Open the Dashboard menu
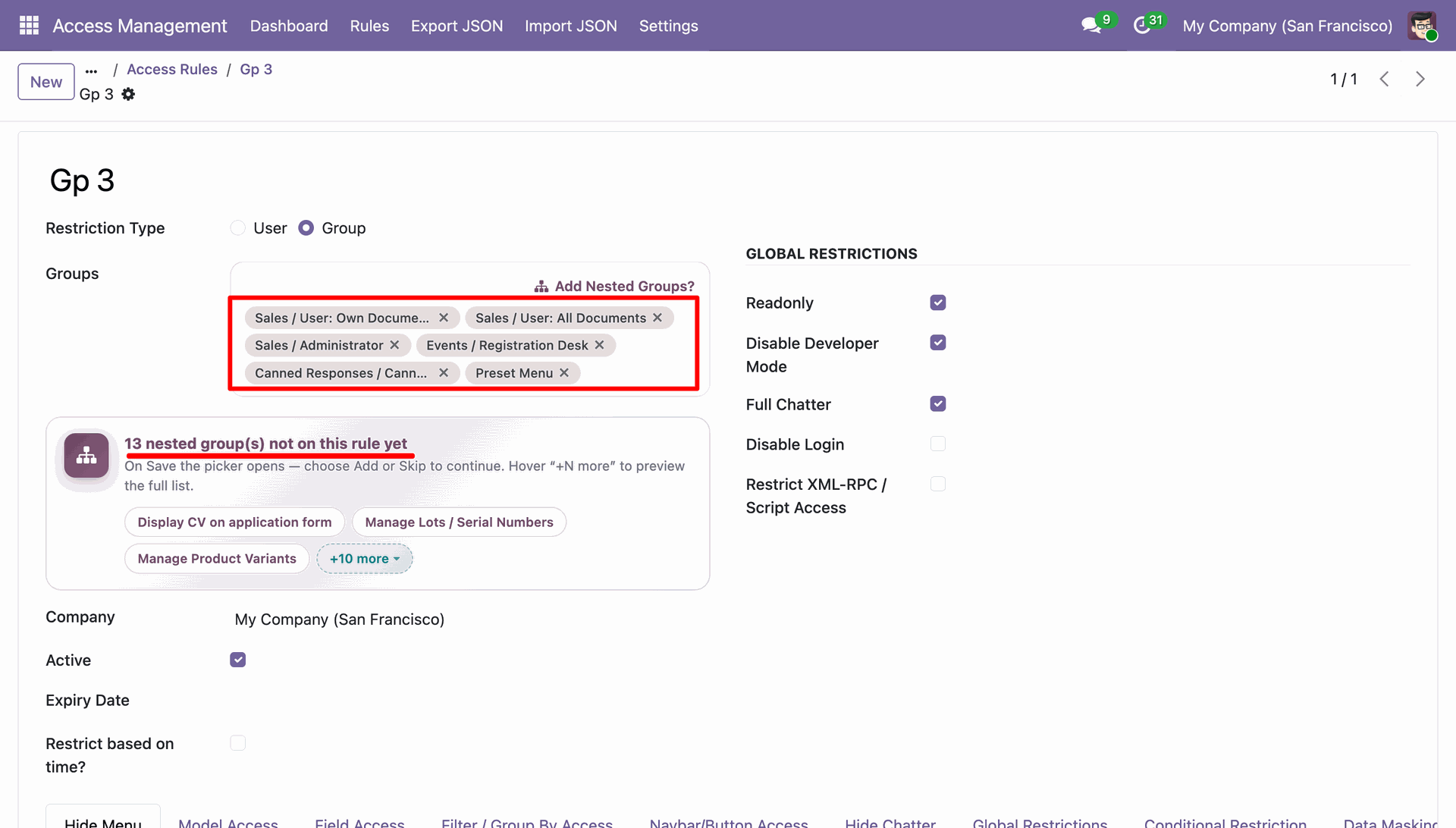 point(289,26)
